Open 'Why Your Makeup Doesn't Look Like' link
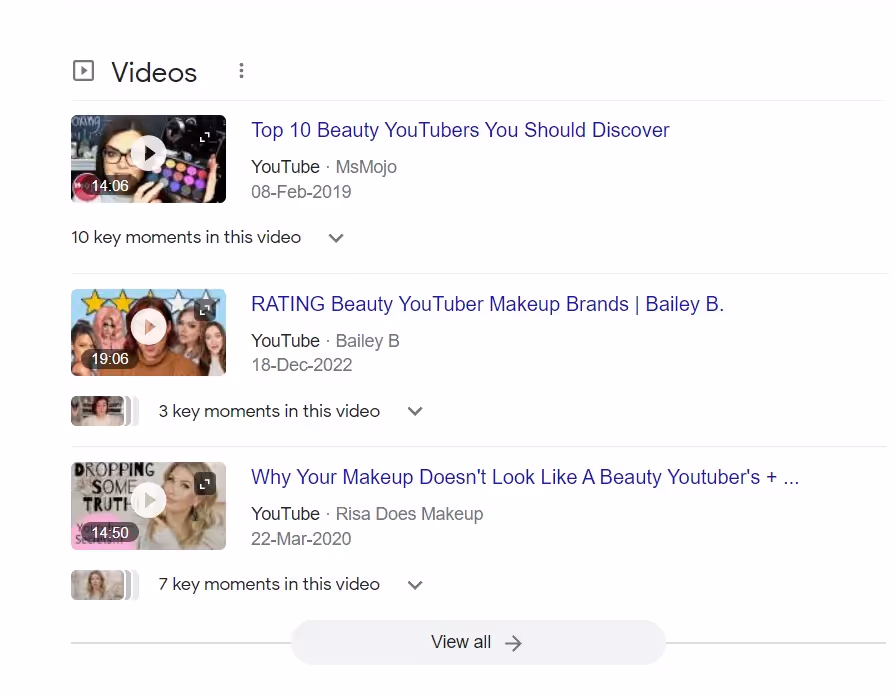Image resolution: width=895 pixels, height=698 pixels. 525,477
